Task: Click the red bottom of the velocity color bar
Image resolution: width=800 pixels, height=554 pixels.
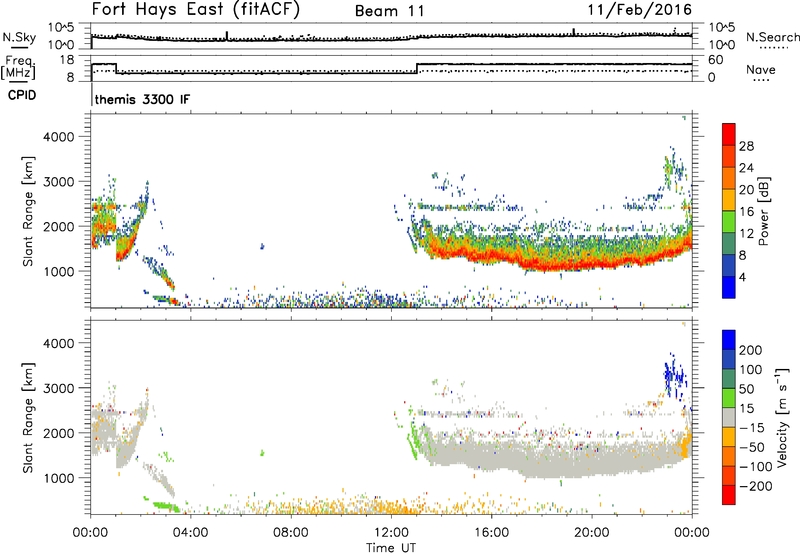Action: point(729,495)
